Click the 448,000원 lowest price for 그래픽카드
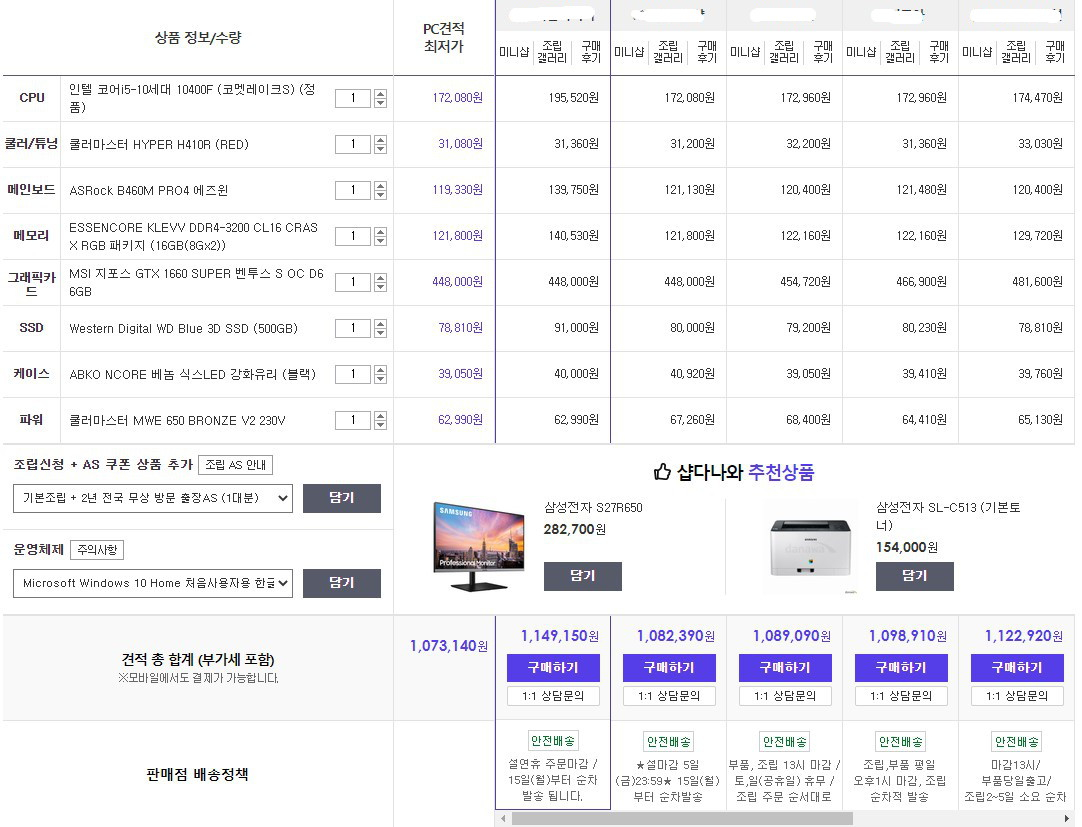Screen dimensions: 1082x827 458,282
